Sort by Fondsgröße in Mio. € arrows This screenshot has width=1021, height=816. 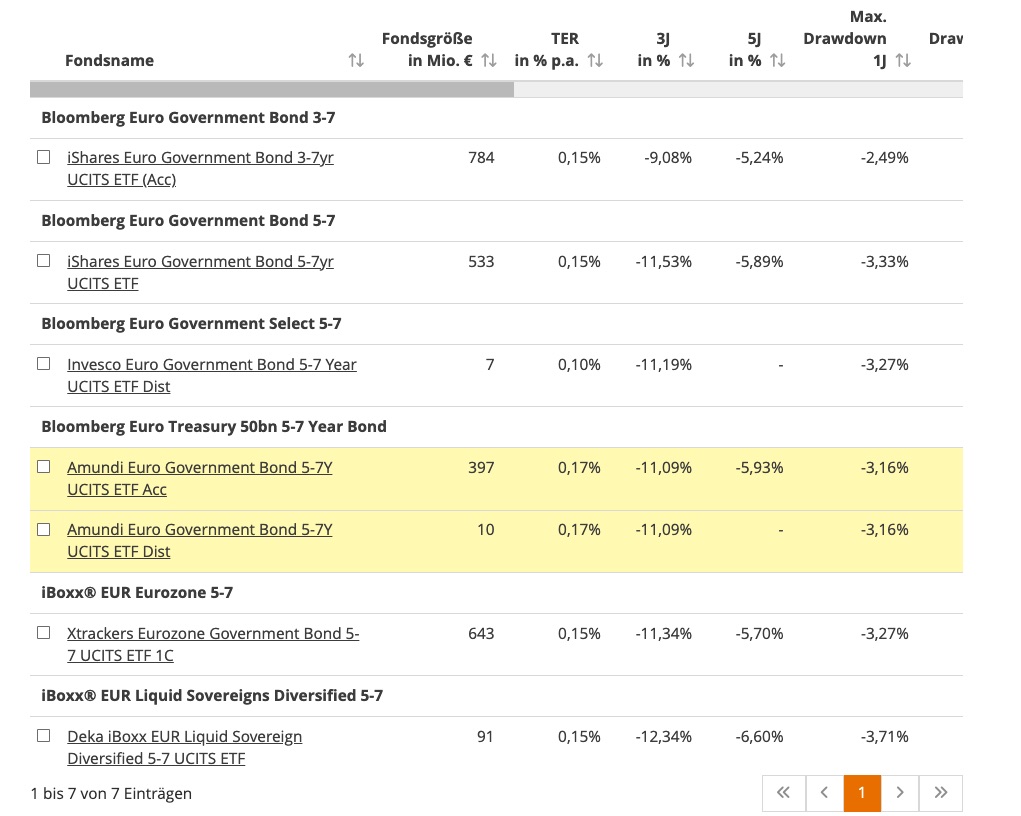pyautogui.click(x=489, y=61)
